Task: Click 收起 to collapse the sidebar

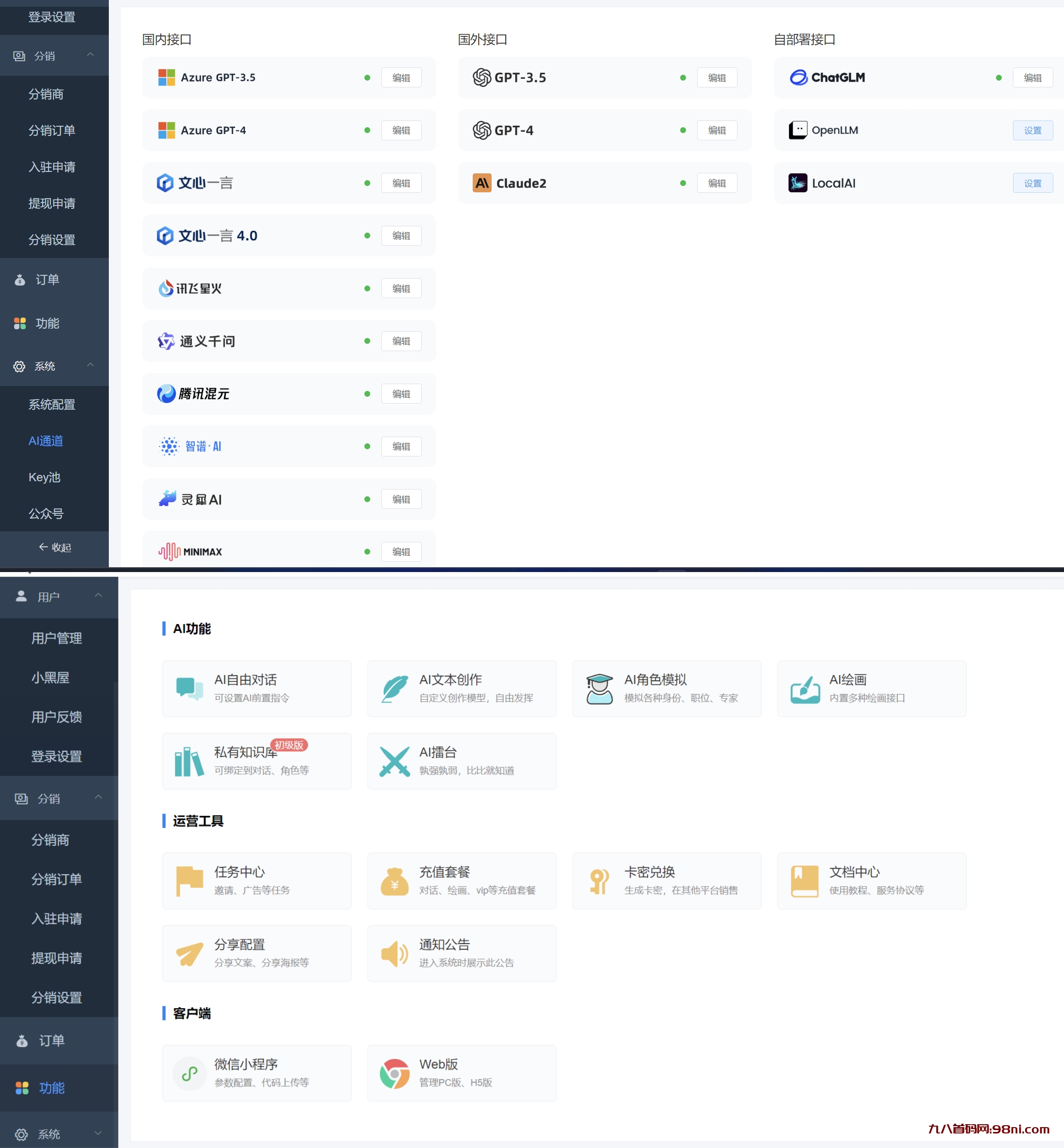Action: (55, 547)
